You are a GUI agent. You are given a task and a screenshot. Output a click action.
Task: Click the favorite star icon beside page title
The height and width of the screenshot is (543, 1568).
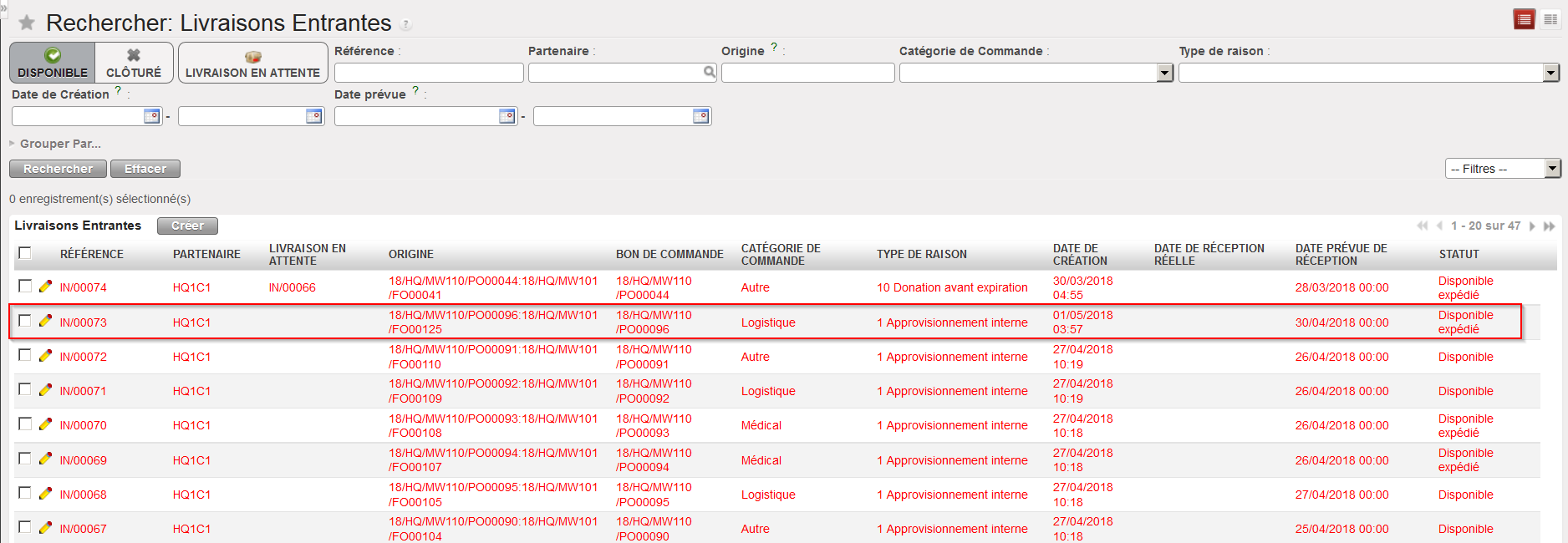(27, 23)
